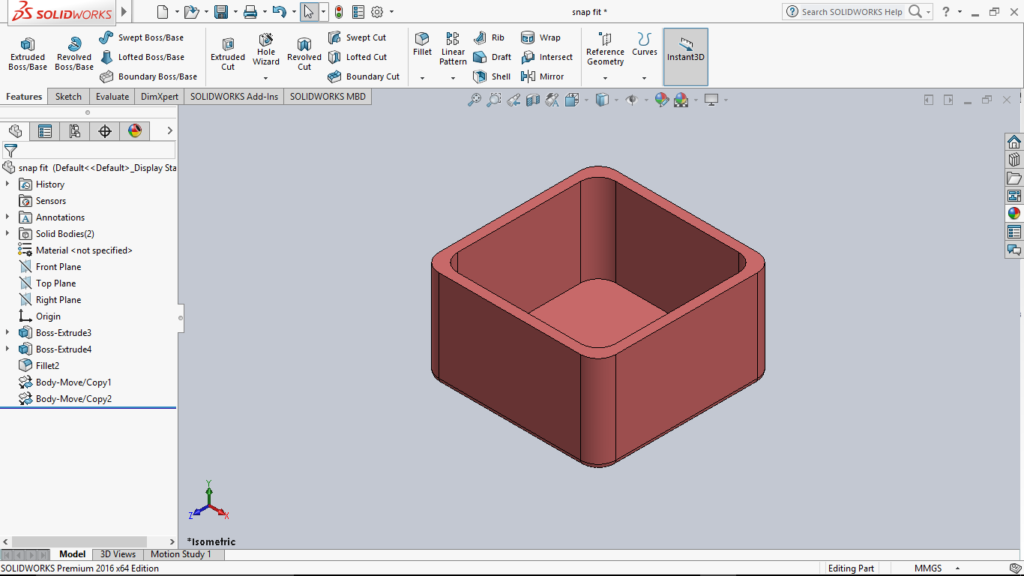Choose Lofted Cut feature
Image resolution: width=1024 pixels, height=576 pixels.
[358, 57]
